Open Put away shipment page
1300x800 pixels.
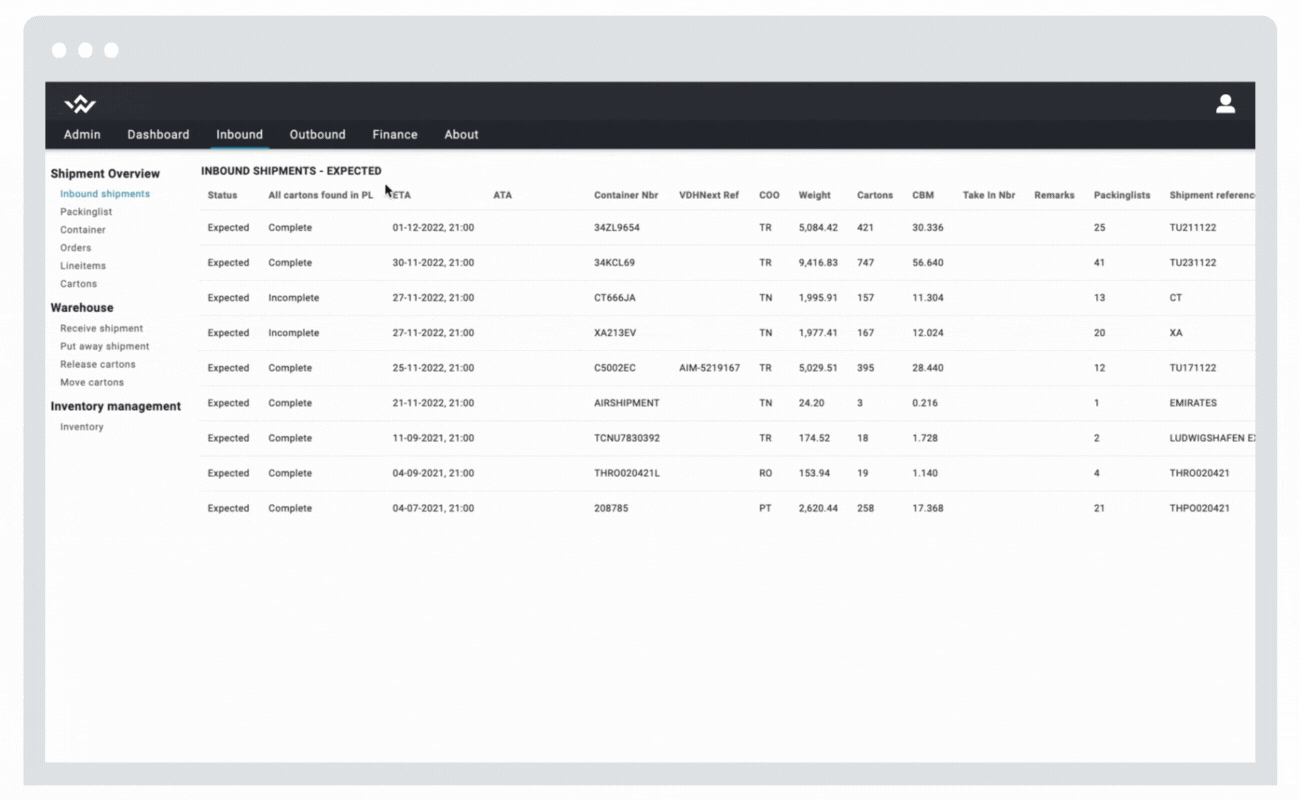click(x=104, y=346)
